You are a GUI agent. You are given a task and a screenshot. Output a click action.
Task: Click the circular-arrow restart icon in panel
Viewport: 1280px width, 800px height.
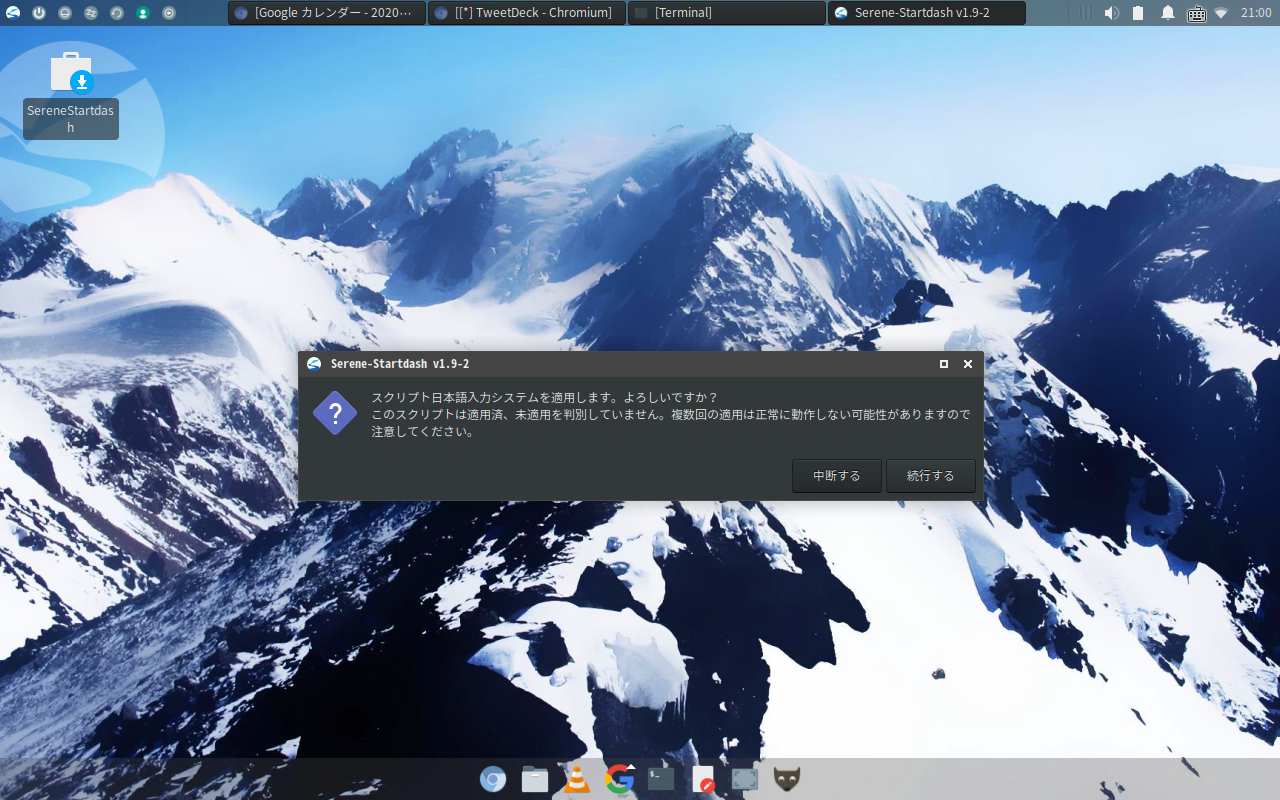pyautogui.click(x=117, y=13)
